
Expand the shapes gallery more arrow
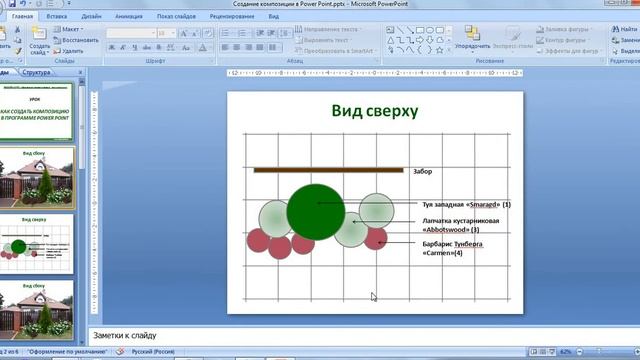point(449,50)
